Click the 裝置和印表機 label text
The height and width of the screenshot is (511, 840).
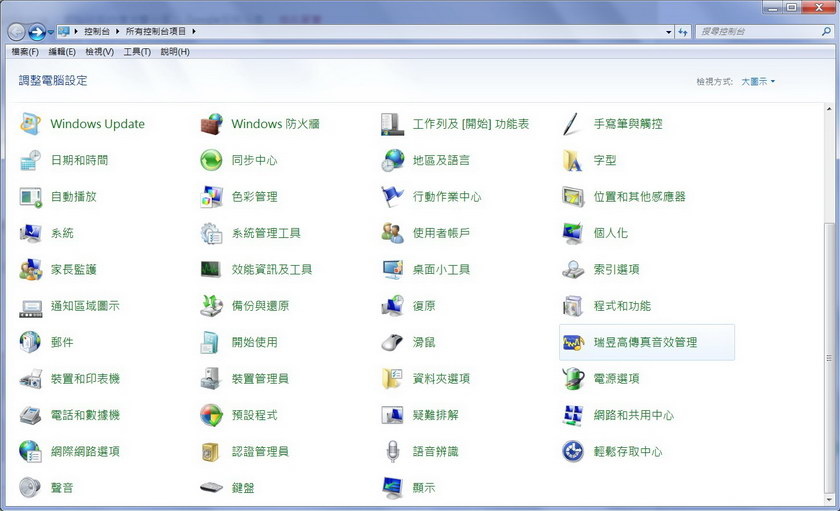(x=85, y=379)
